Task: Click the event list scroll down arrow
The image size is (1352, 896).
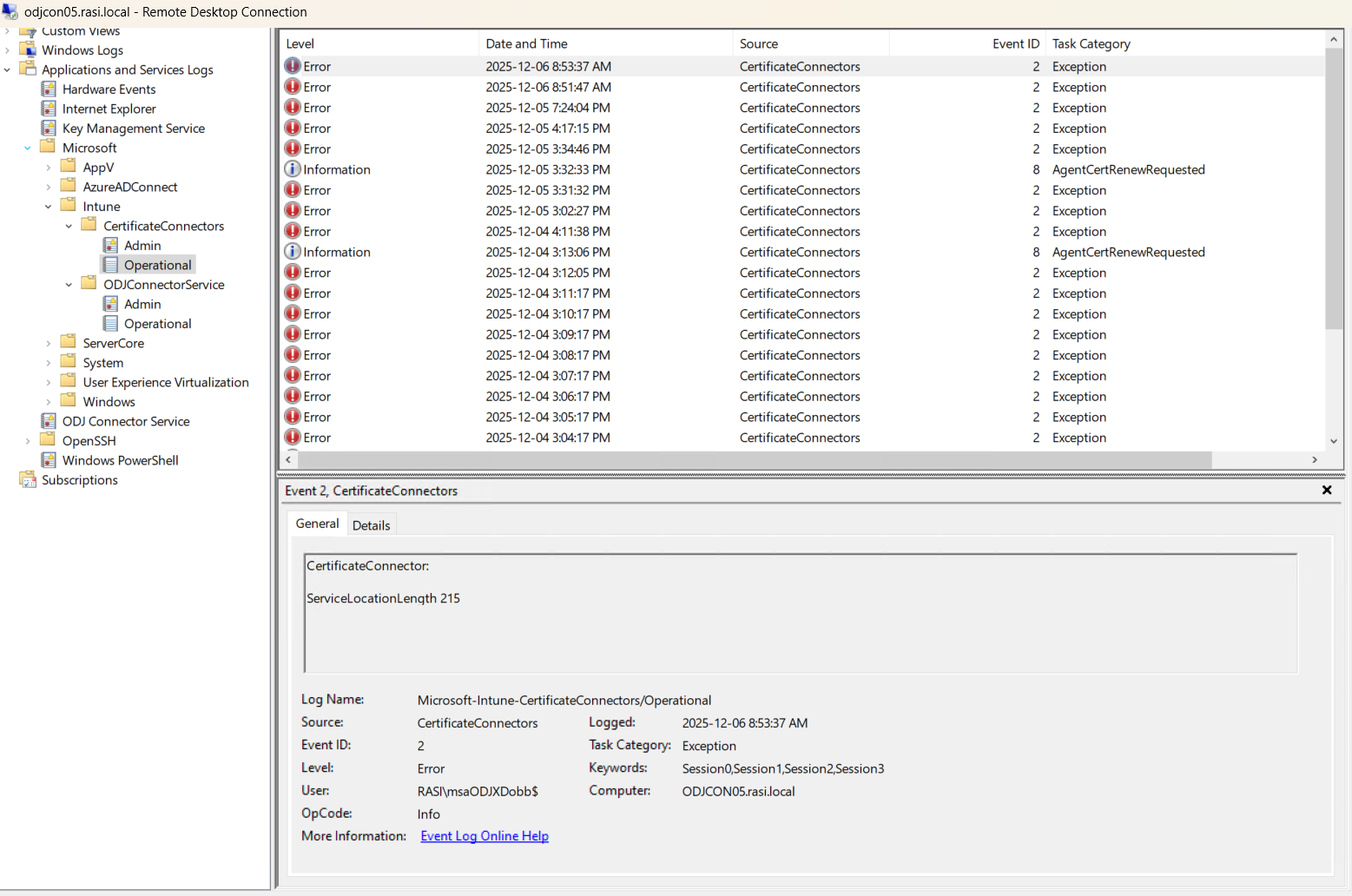Action: point(1334,441)
